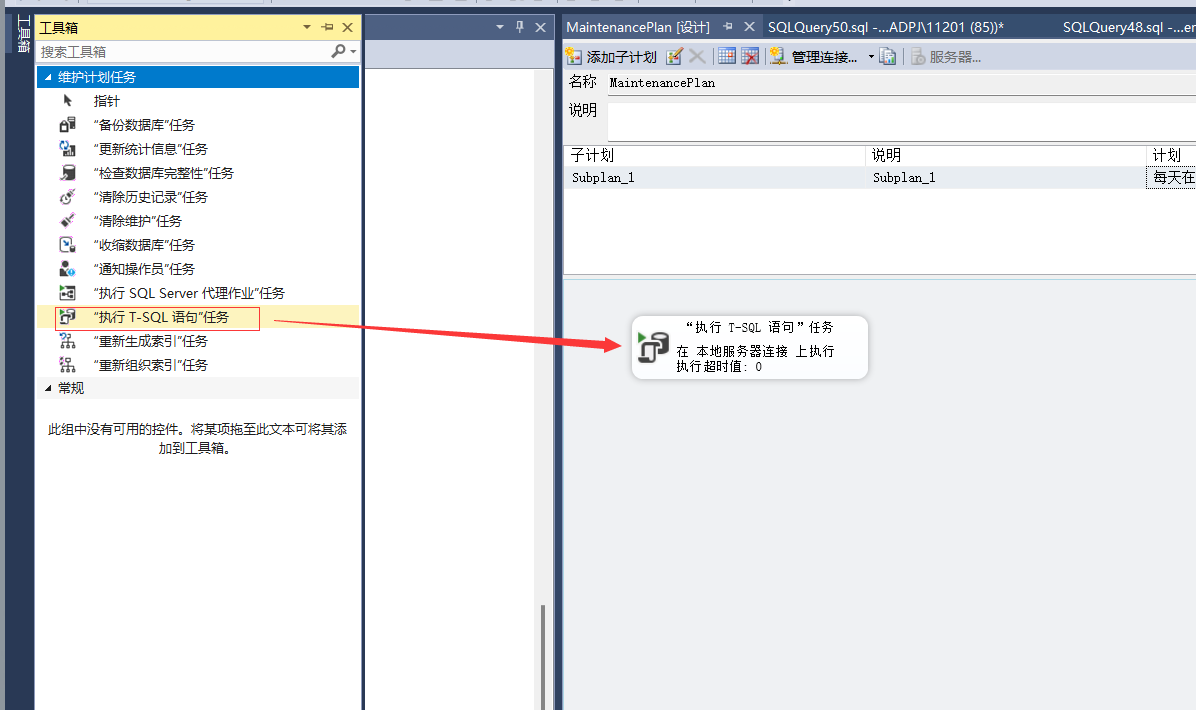The width and height of the screenshot is (1196, 710).
Task: Click the 名称 MaintenancePlan input field
Action: coord(901,83)
